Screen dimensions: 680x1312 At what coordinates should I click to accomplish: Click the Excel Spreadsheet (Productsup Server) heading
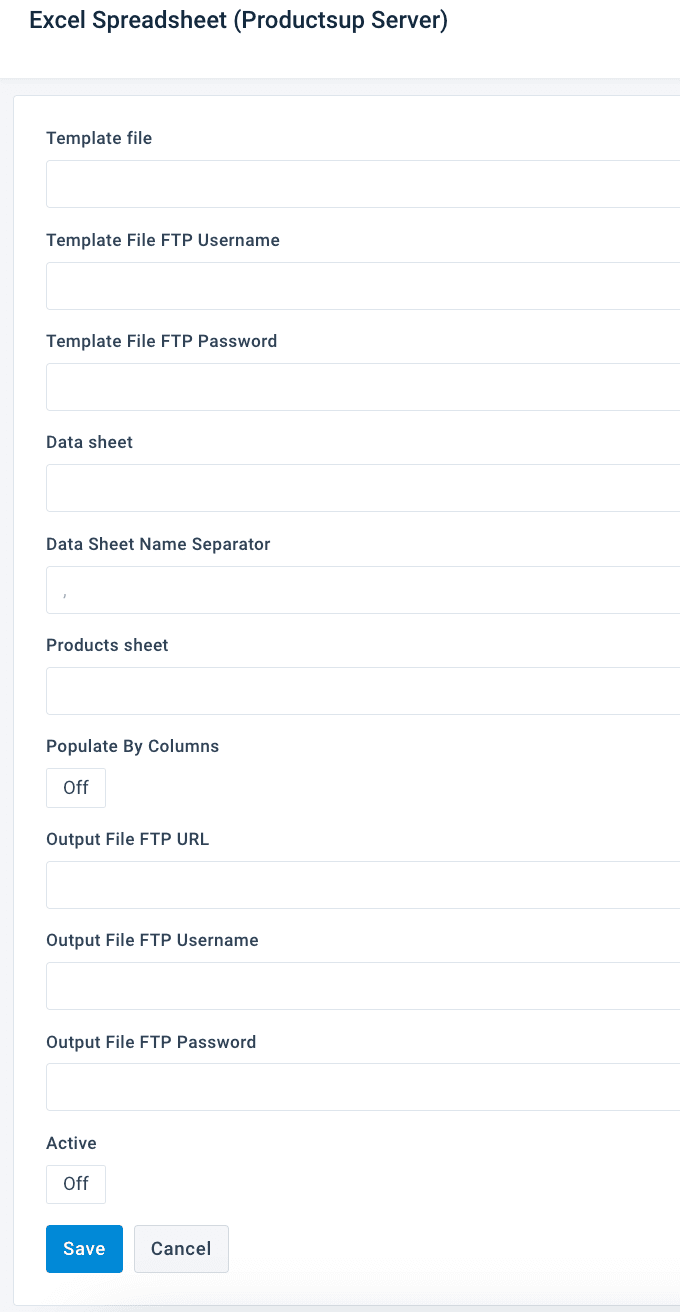(238, 21)
